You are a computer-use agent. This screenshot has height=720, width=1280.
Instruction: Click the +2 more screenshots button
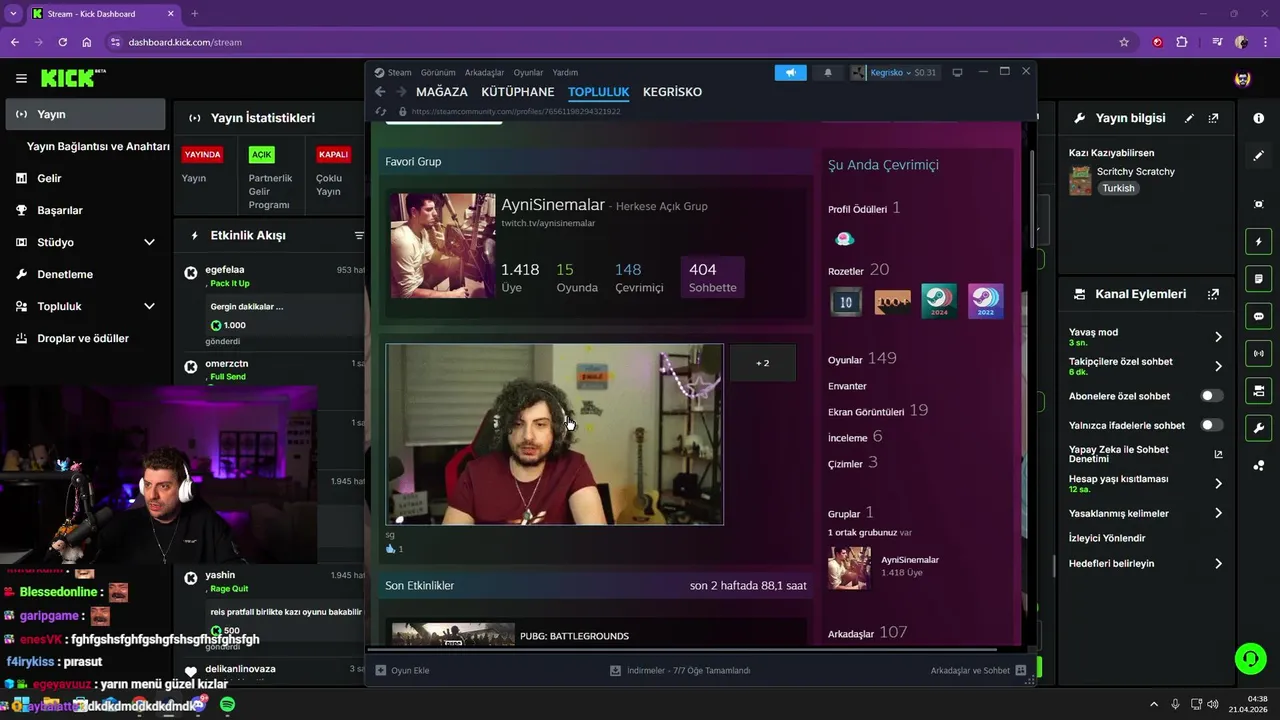(x=762, y=363)
